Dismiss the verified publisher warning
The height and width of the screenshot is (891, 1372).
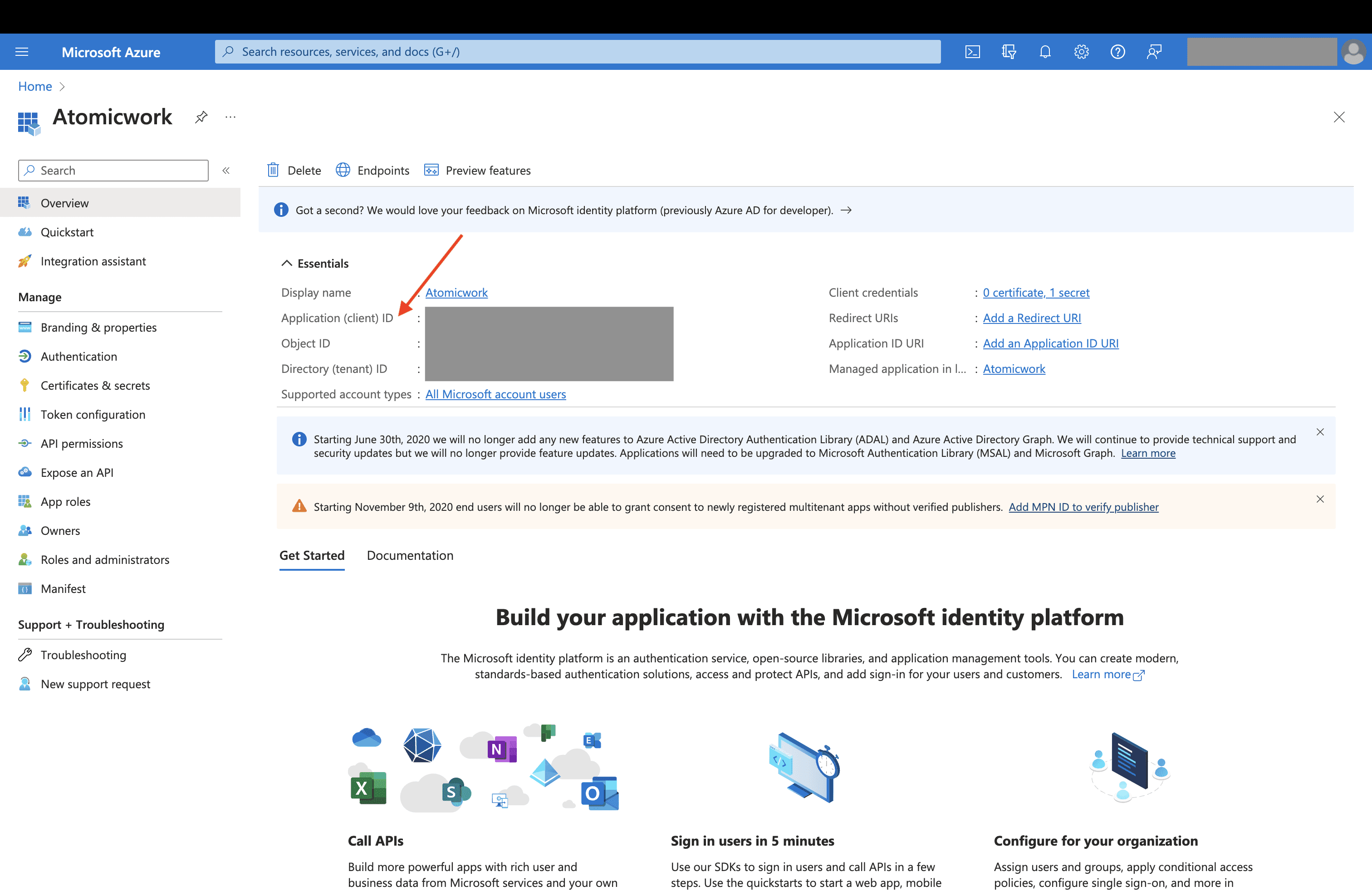coord(1320,499)
